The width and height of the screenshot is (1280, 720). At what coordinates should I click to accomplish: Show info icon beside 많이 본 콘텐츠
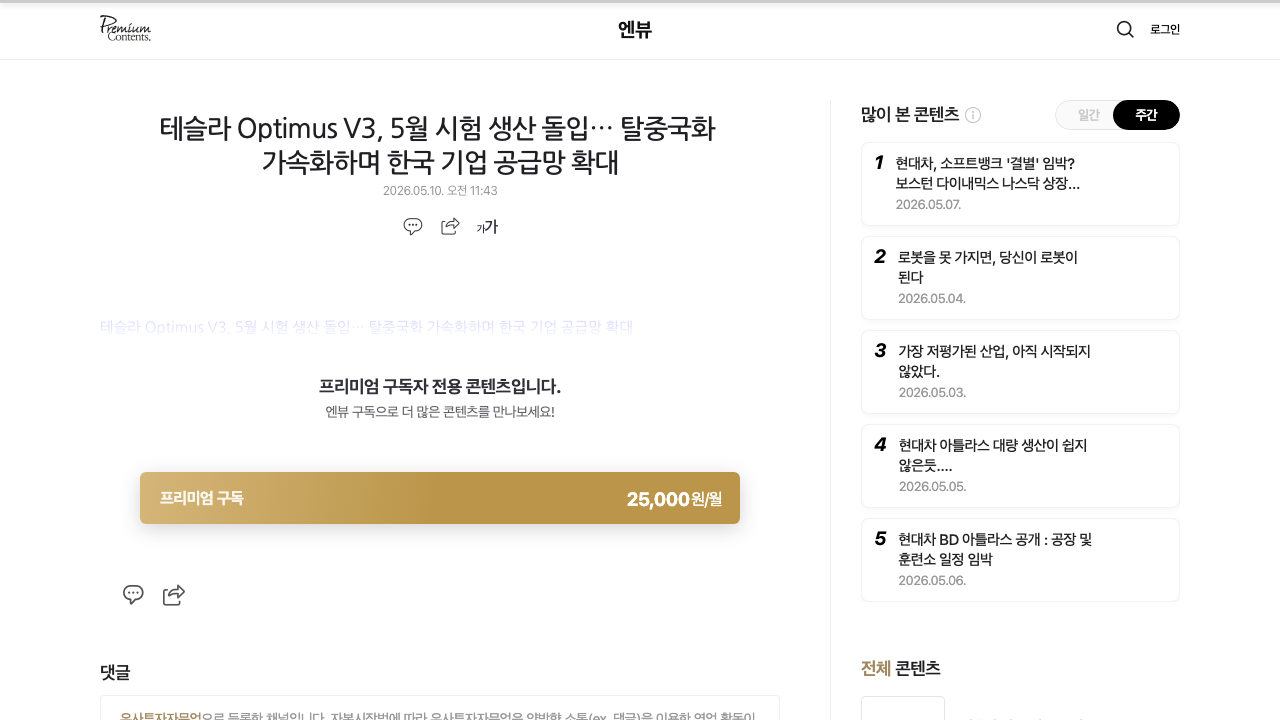tap(973, 115)
